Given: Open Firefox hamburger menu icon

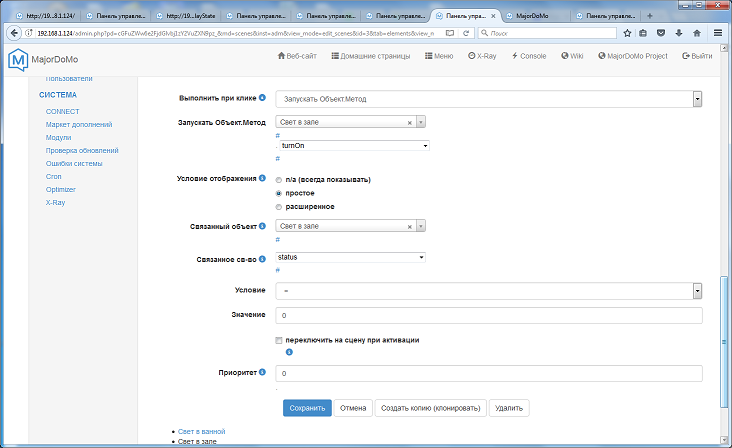Looking at the screenshot, I should [718, 33].
